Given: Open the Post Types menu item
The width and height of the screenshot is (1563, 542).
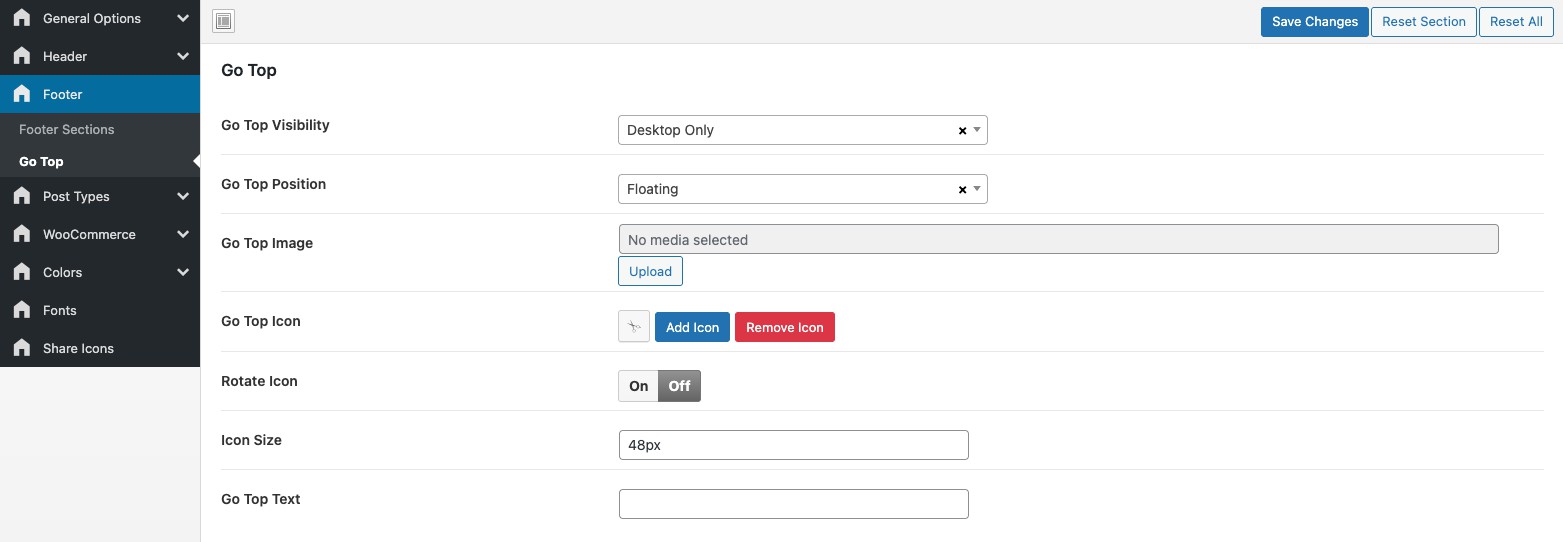Looking at the screenshot, I should click(x=76, y=196).
